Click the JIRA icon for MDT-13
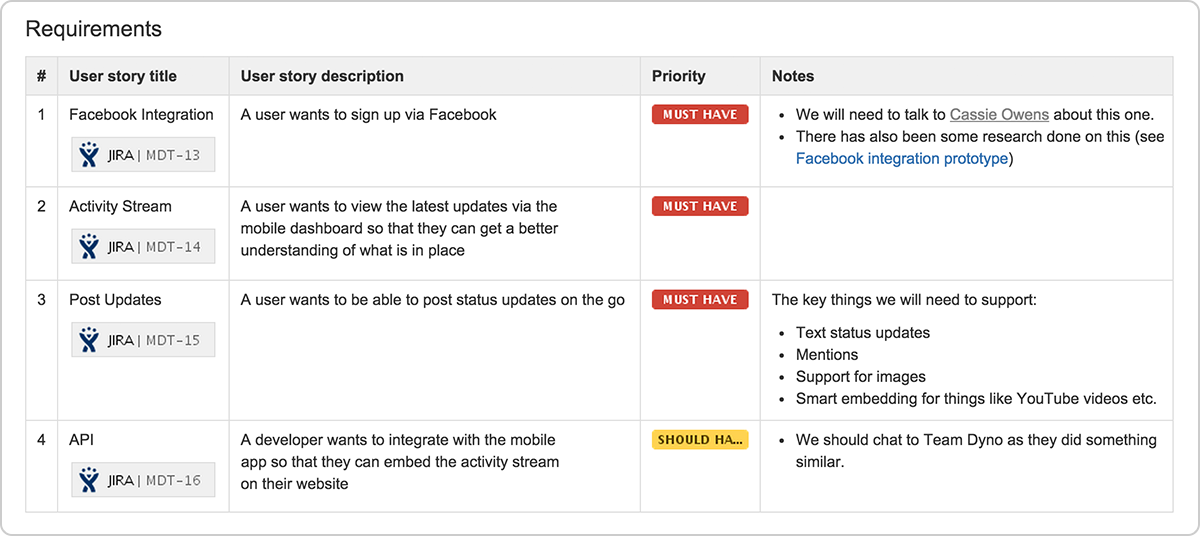 tap(90, 155)
